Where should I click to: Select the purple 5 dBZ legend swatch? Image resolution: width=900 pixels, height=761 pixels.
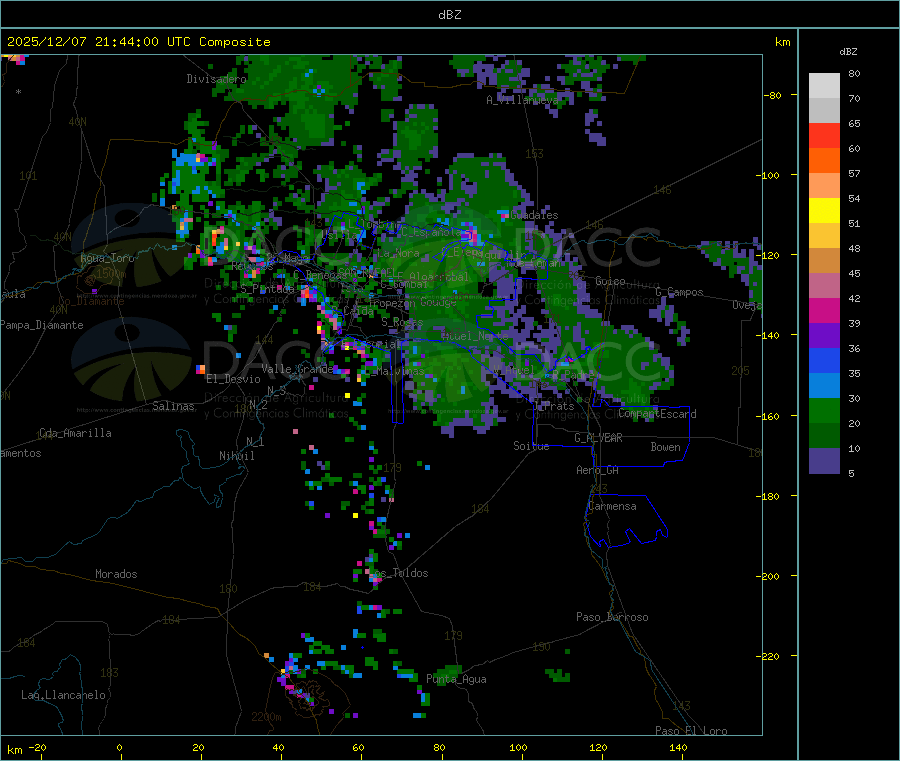point(824,461)
